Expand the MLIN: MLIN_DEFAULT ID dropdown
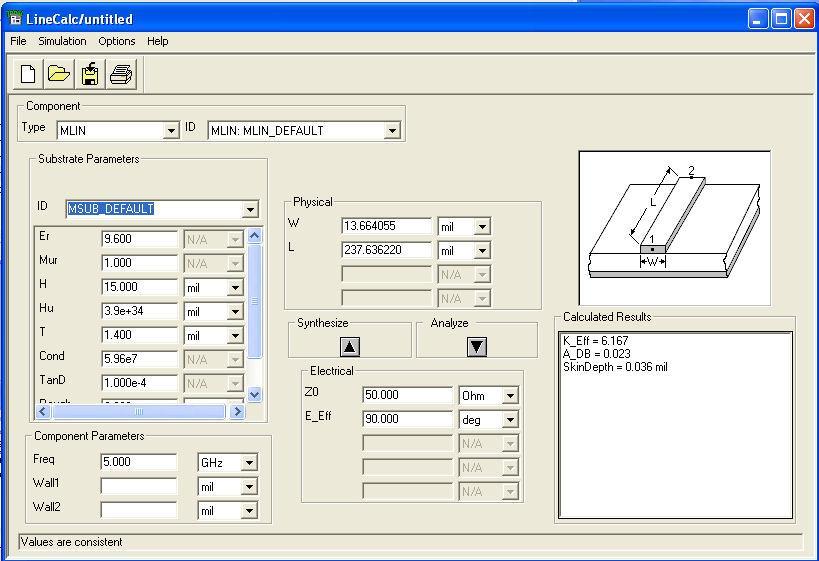The width and height of the screenshot is (819, 561). (392, 131)
